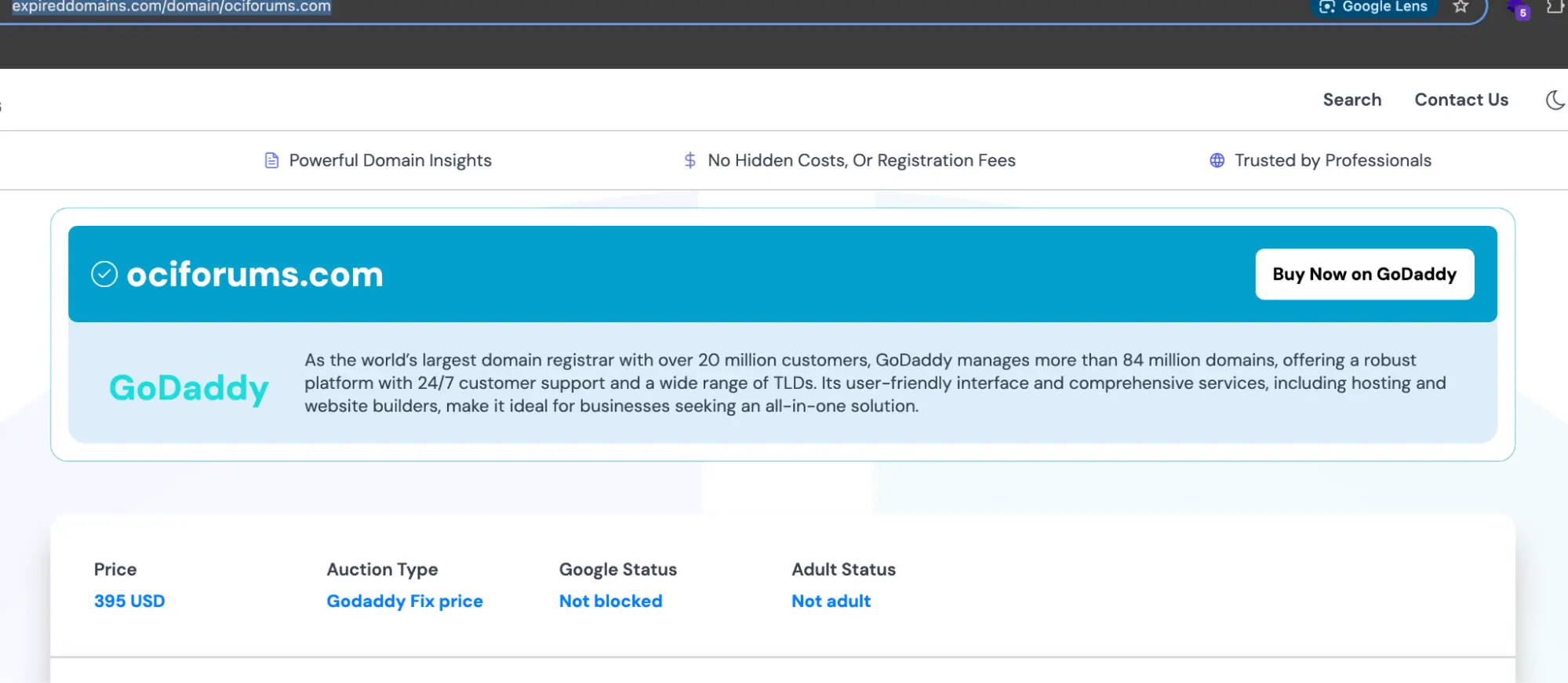This screenshot has width=1568, height=683.
Task: Click the ociforums.com domain heading
Action: click(255, 274)
